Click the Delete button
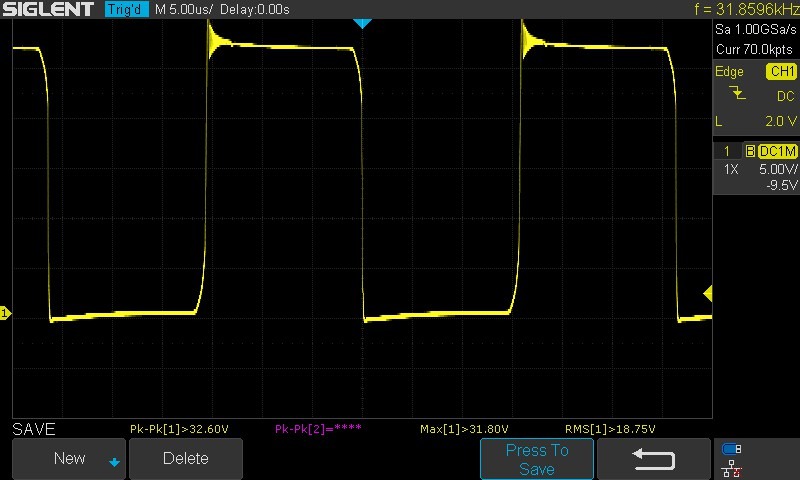 pyautogui.click(x=186, y=458)
